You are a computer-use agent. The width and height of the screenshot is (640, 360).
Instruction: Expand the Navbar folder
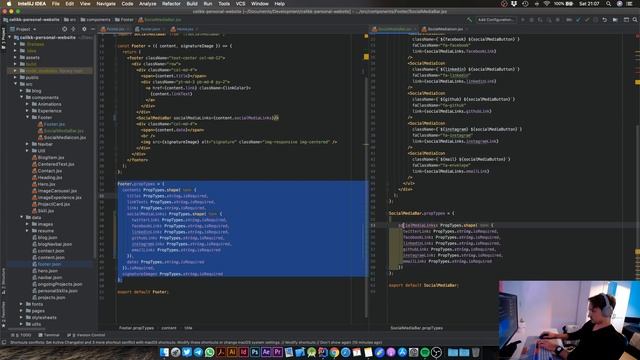pos(27,144)
